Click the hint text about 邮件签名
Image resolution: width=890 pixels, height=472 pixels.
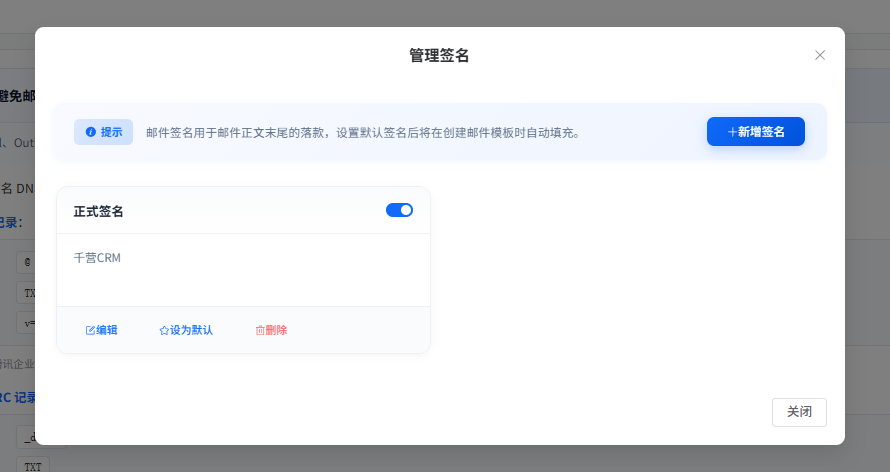pyautogui.click(x=362, y=132)
